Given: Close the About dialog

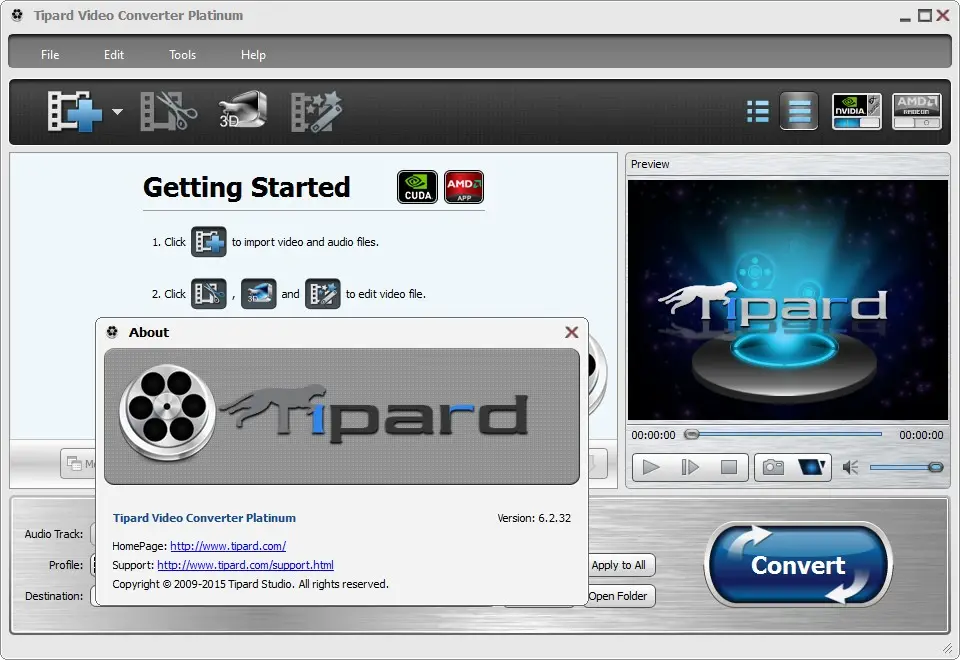Looking at the screenshot, I should pos(572,332).
